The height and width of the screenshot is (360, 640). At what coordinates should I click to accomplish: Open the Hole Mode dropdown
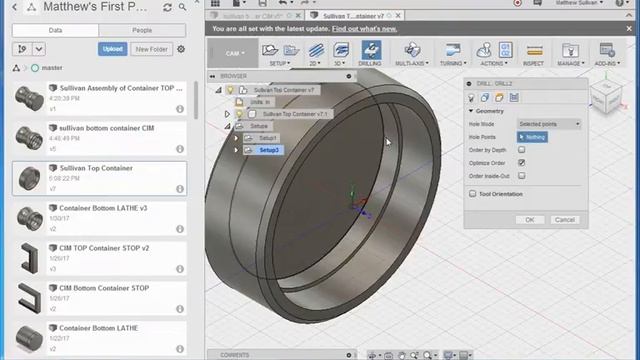[549, 124]
